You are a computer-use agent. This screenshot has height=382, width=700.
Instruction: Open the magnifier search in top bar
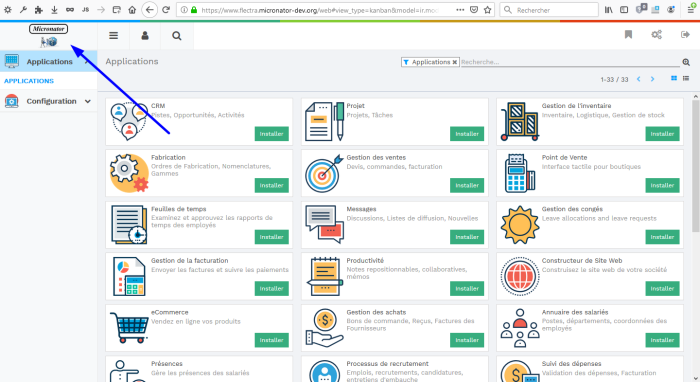point(177,36)
